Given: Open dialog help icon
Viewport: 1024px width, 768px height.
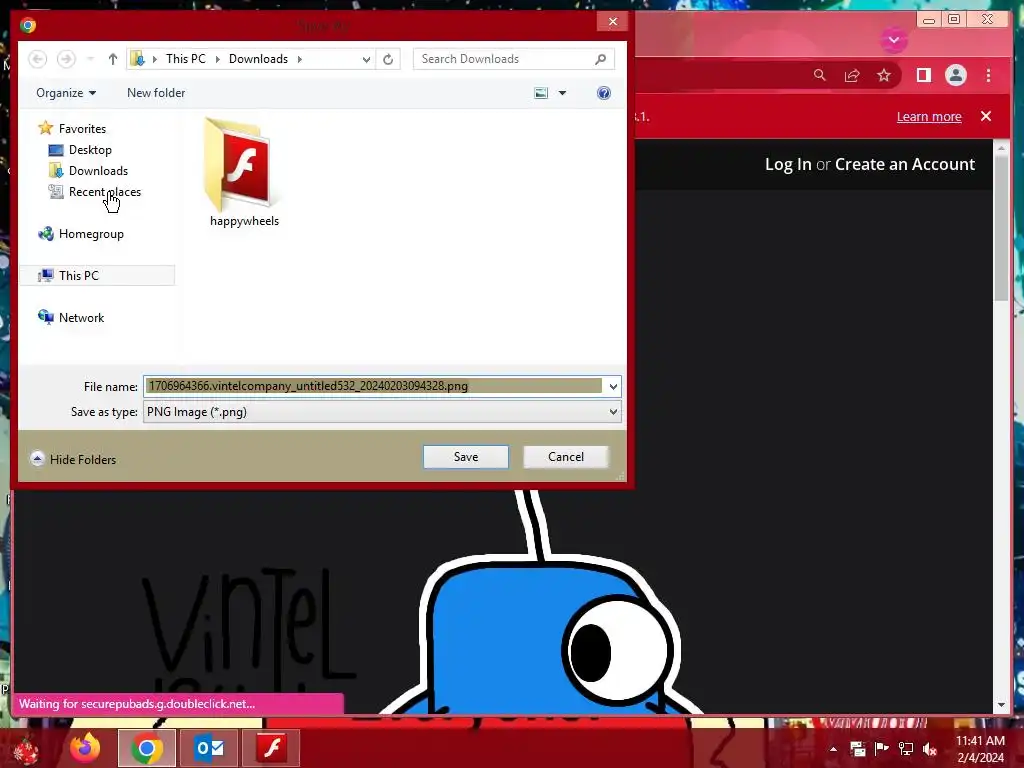Looking at the screenshot, I should [603, 93].
